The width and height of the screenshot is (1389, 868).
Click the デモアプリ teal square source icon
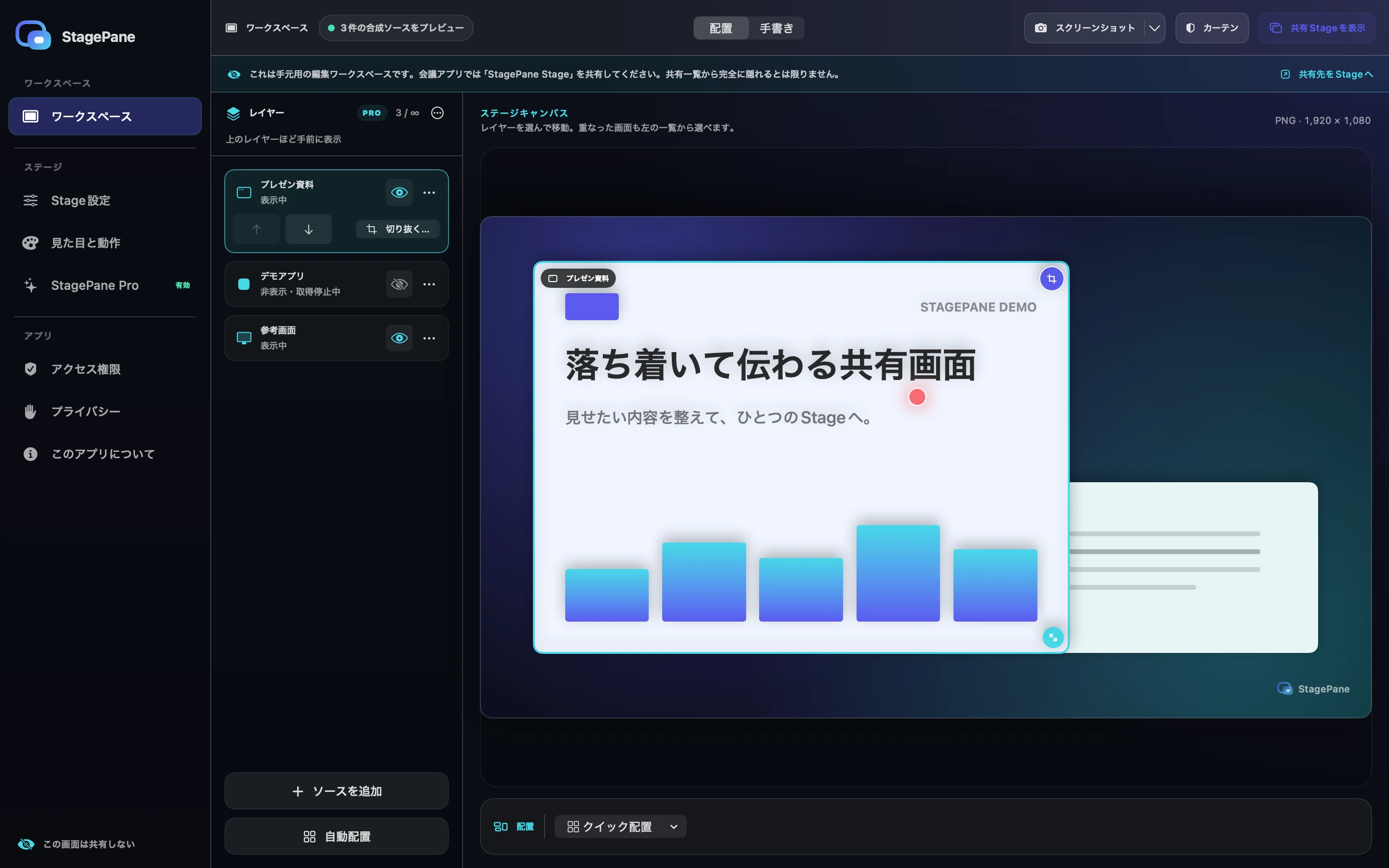tap(244, 284)
